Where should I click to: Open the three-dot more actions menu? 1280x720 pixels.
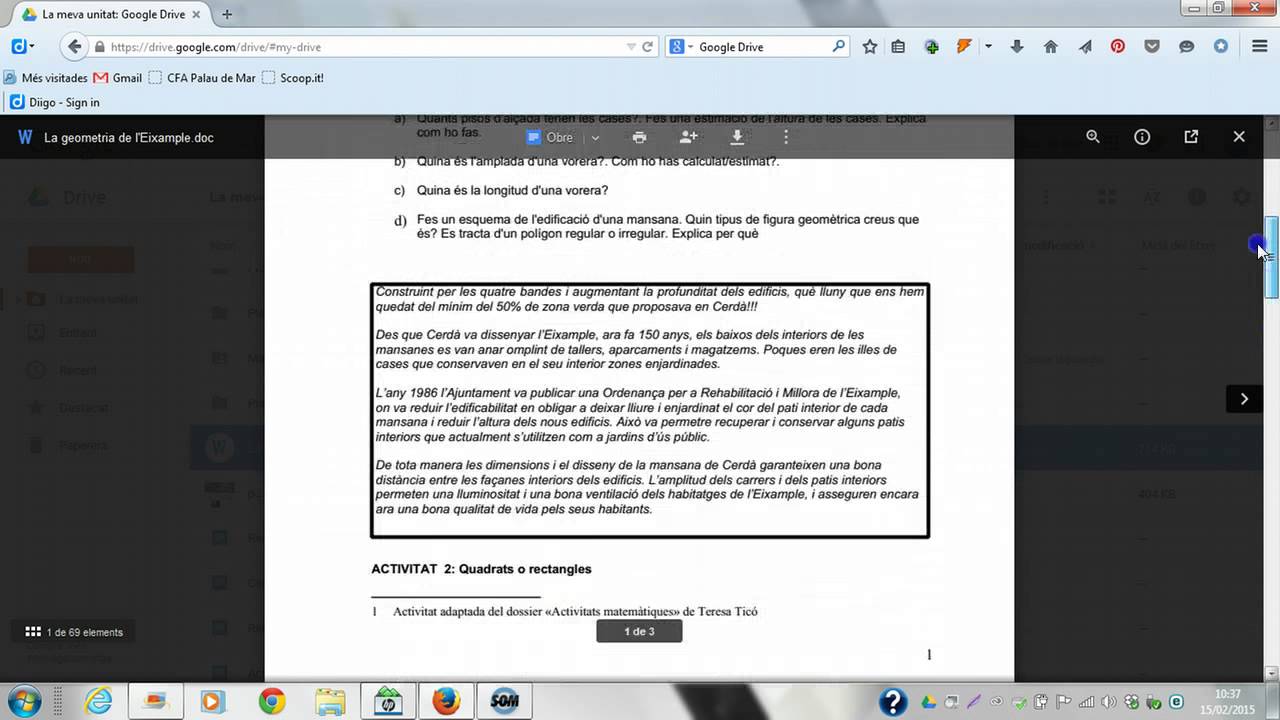click(x=786, y=137)
